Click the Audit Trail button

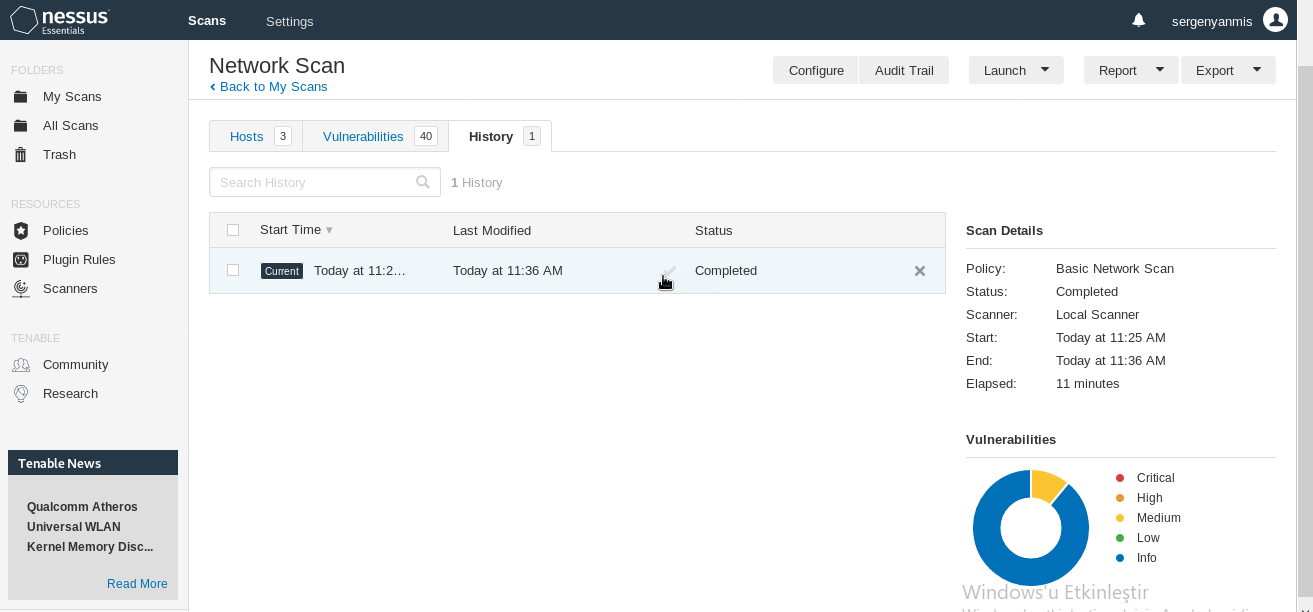click(904, 70)
